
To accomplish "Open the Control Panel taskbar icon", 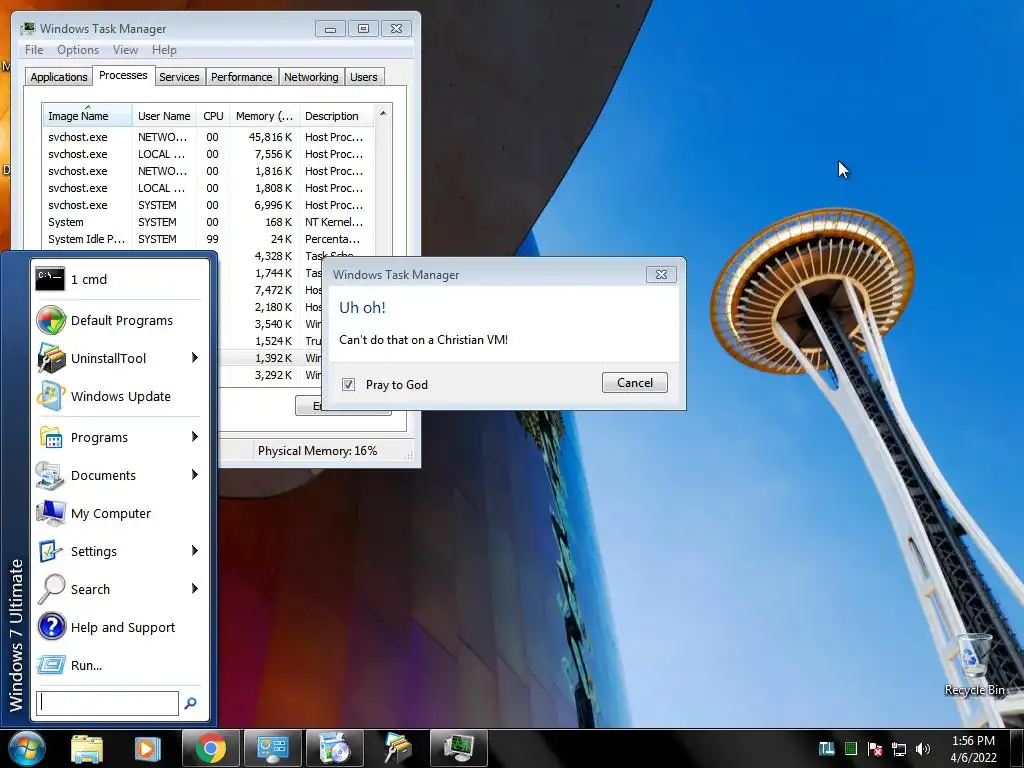I will pos(272,749).
